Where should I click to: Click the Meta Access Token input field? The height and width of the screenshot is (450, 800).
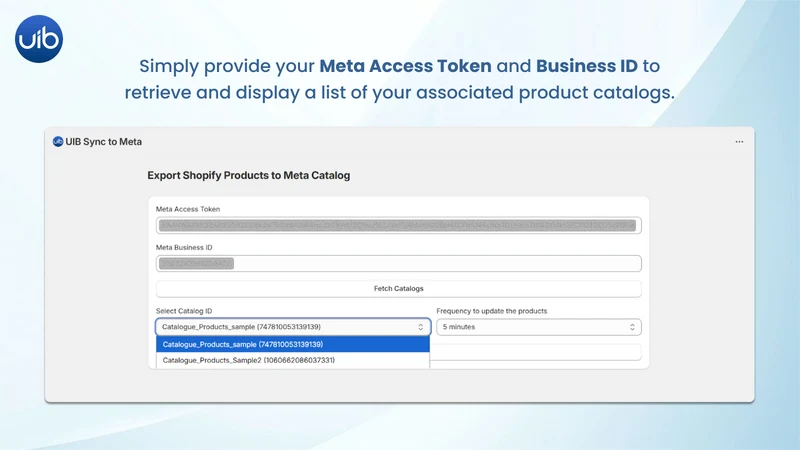(x=398, y=226)
